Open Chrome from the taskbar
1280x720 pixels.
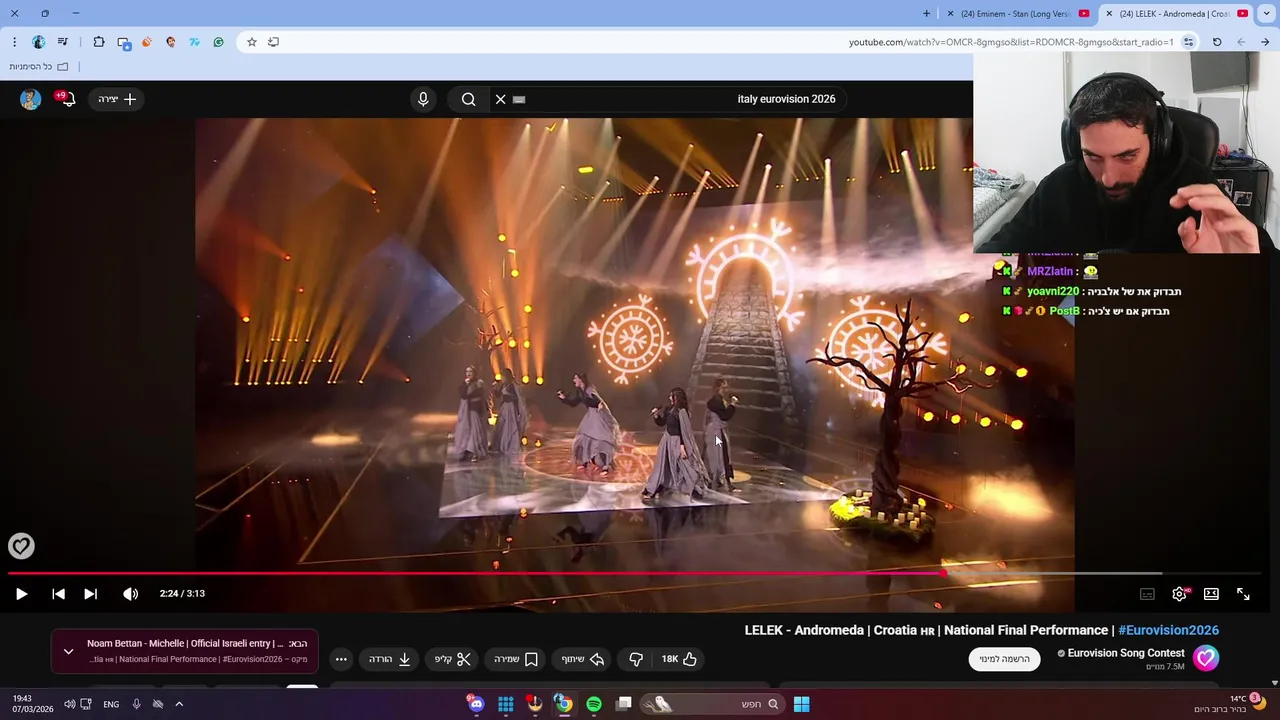[564, 704]
